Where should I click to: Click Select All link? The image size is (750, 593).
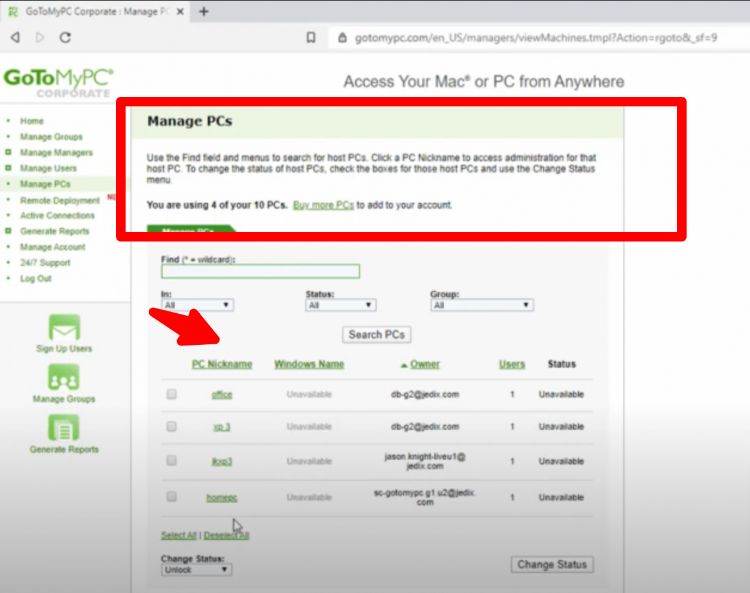tap(178, 535)
